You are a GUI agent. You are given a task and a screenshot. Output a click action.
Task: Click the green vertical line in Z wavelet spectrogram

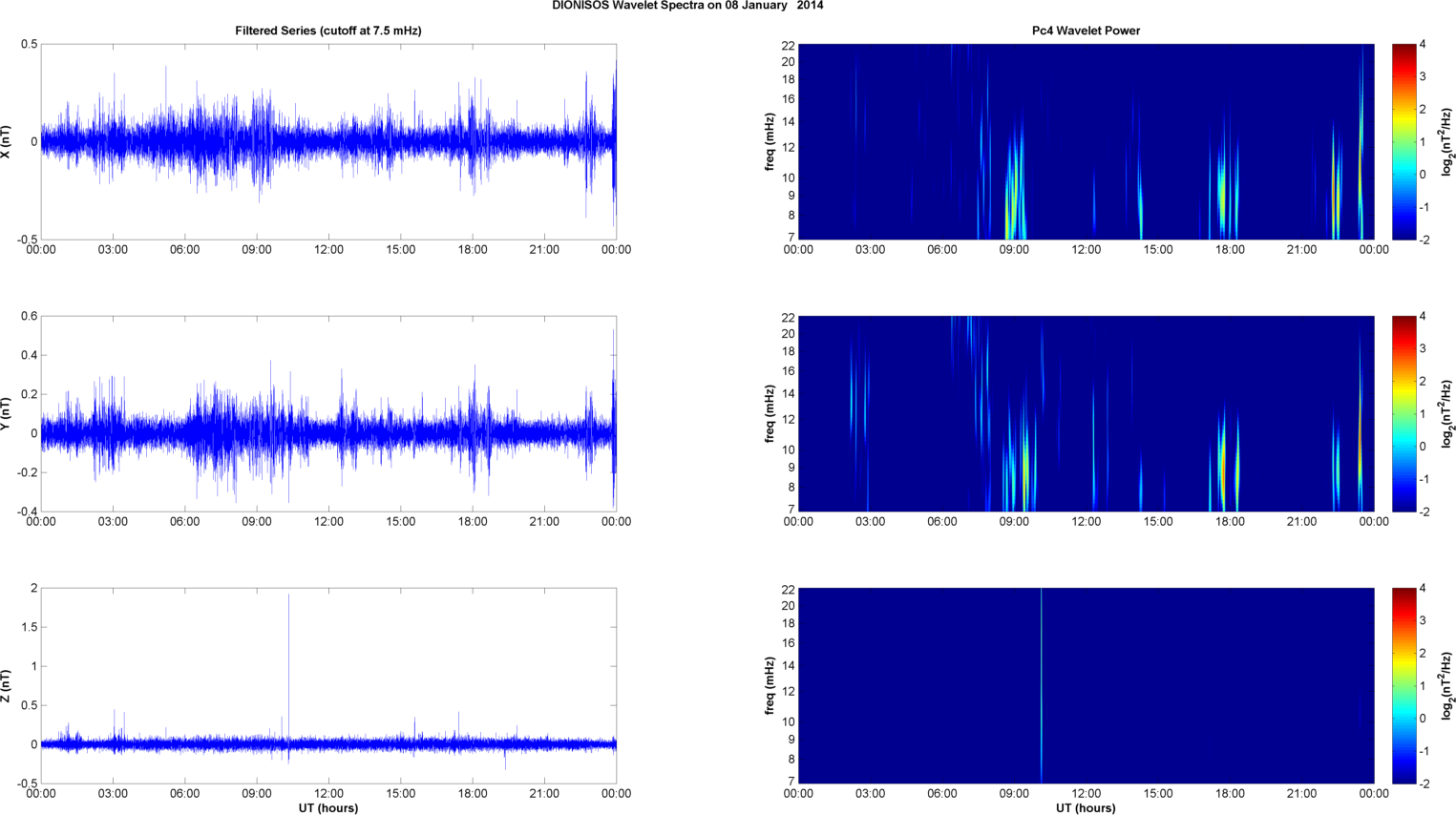click(1041, 685)
